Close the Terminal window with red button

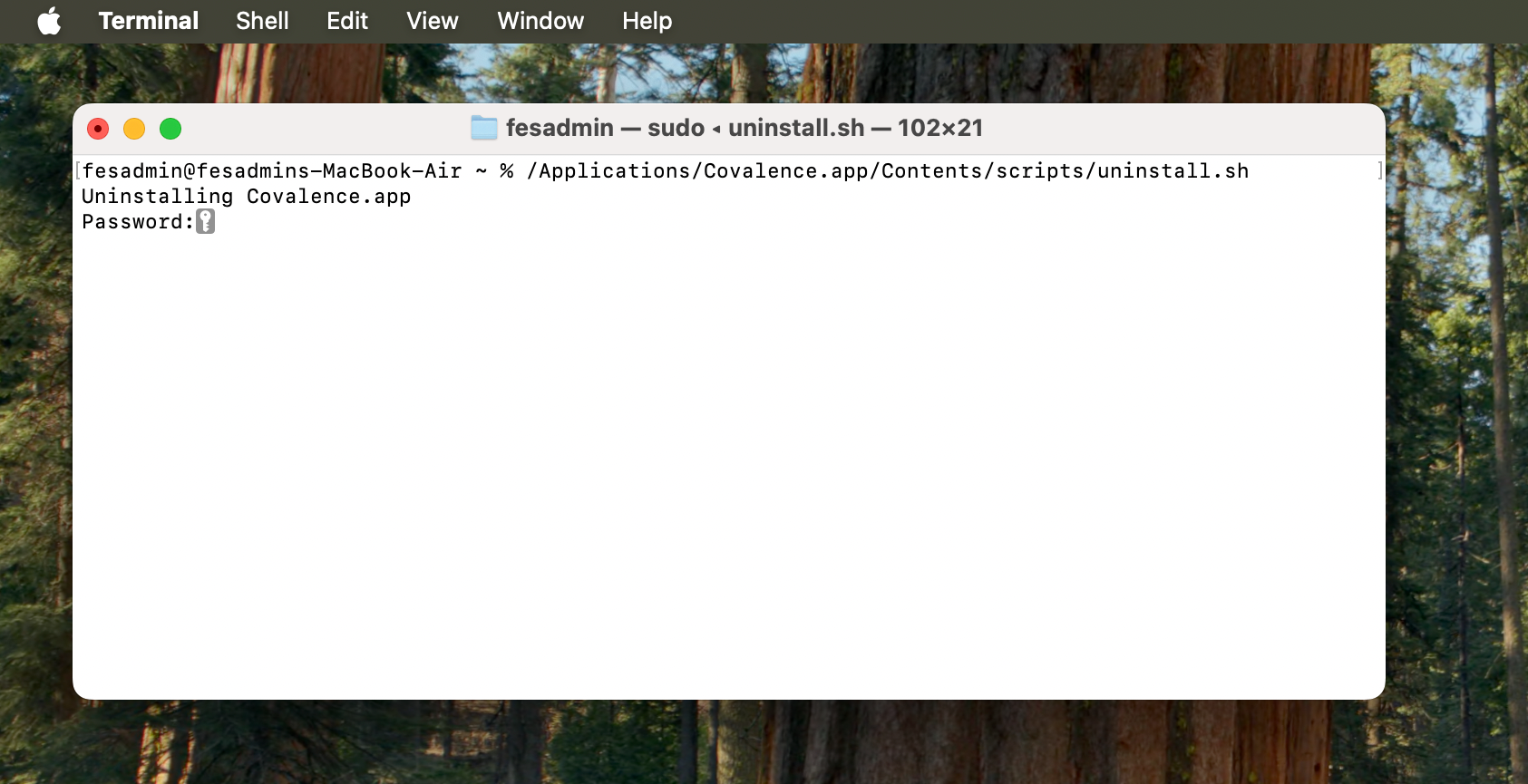click(98, 129)
